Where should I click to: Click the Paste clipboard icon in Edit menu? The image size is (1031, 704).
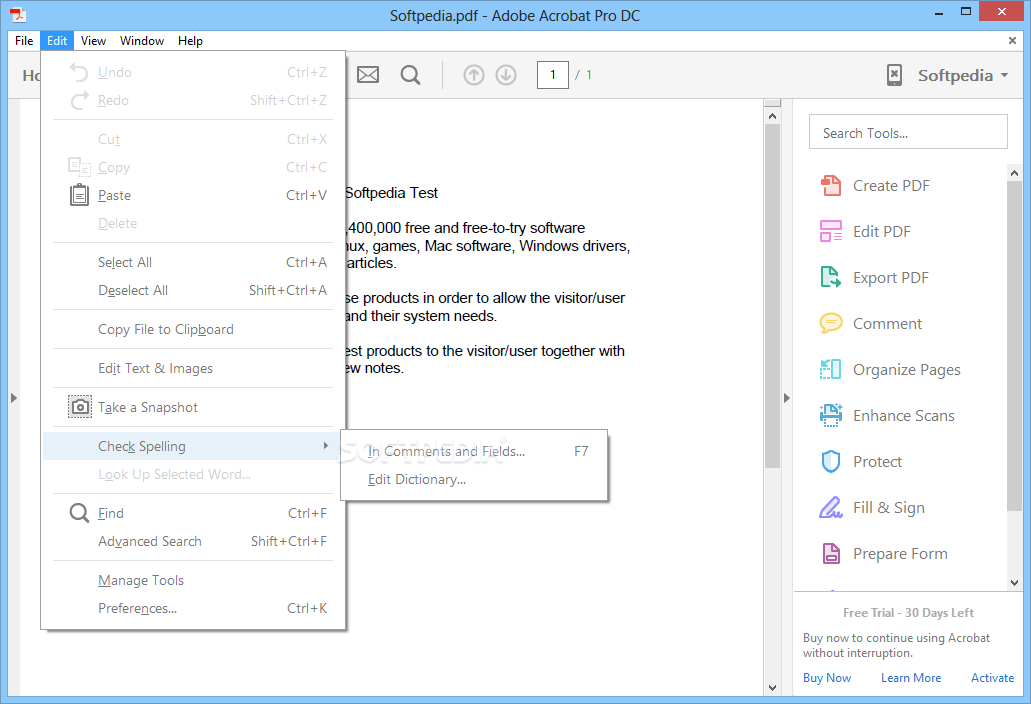point(80,195)
